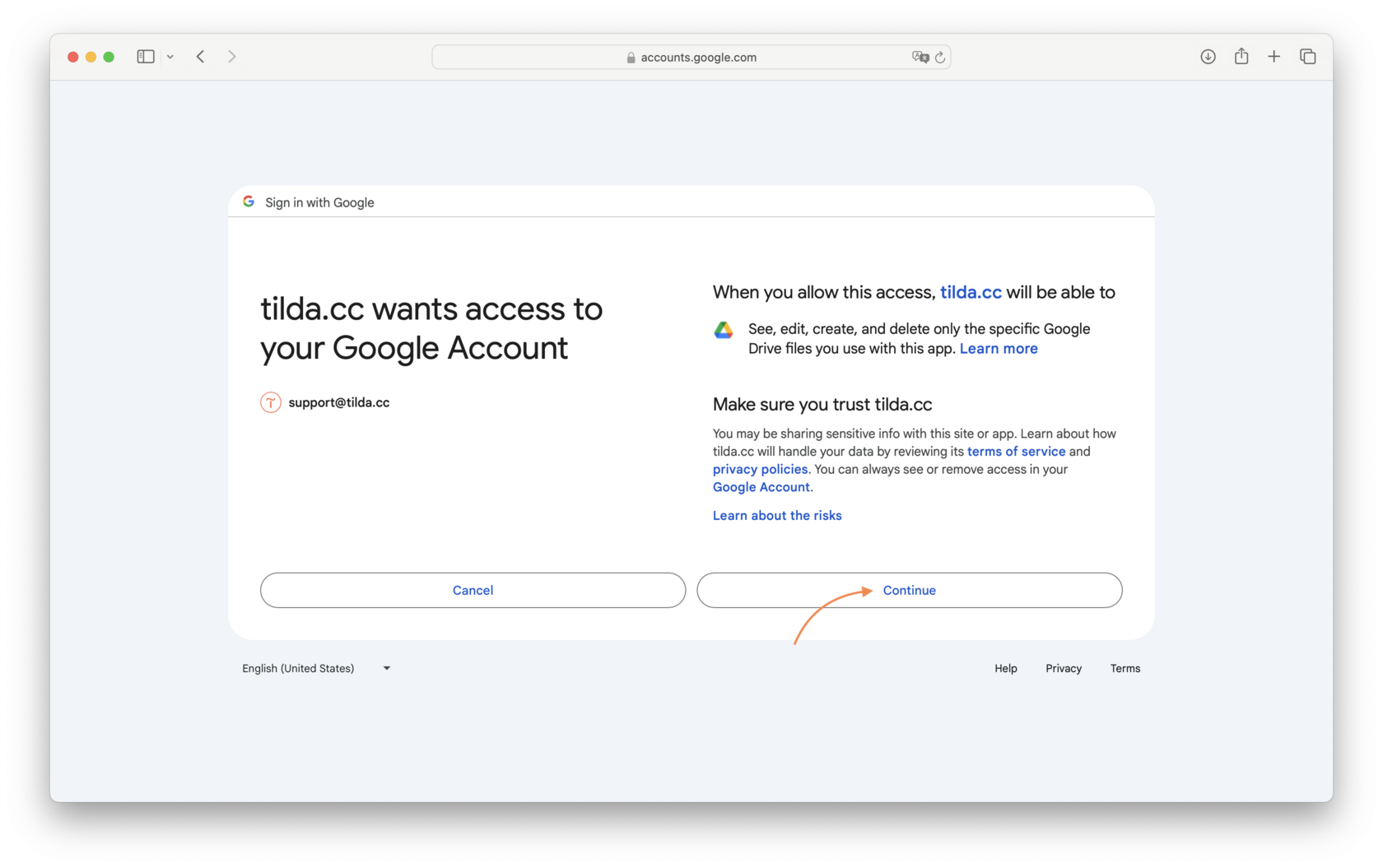Click the Tab Overview icon
Viewport: 1383px width, 868px height.
click(1307, 56)
